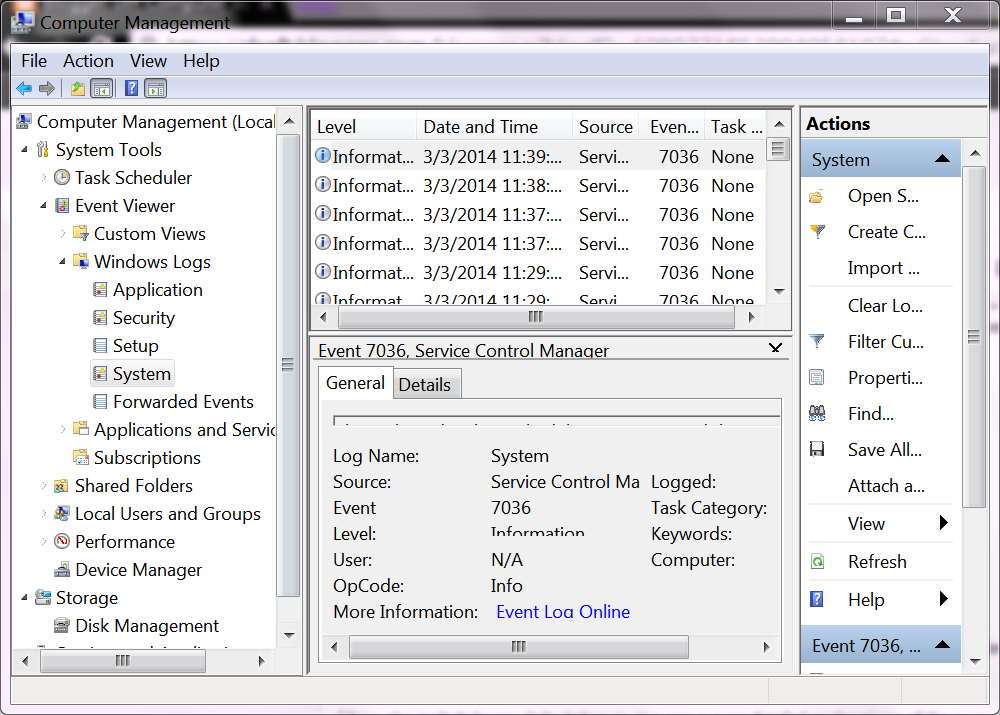Click the Device Manager icon in tree
This screenshot has width=1000, height=715.
(62, 570)
